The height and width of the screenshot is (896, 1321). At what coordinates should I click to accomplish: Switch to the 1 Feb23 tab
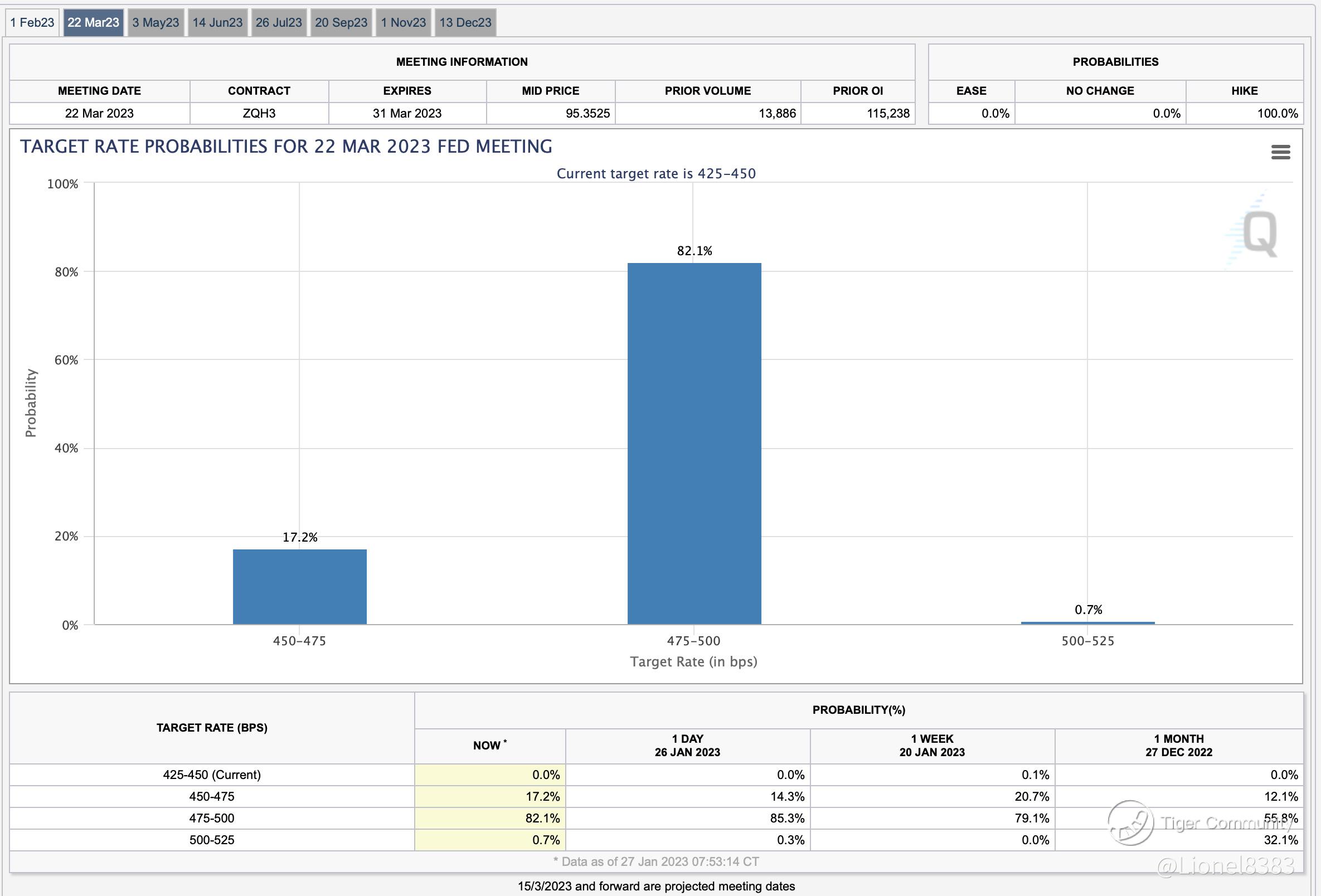32,23
